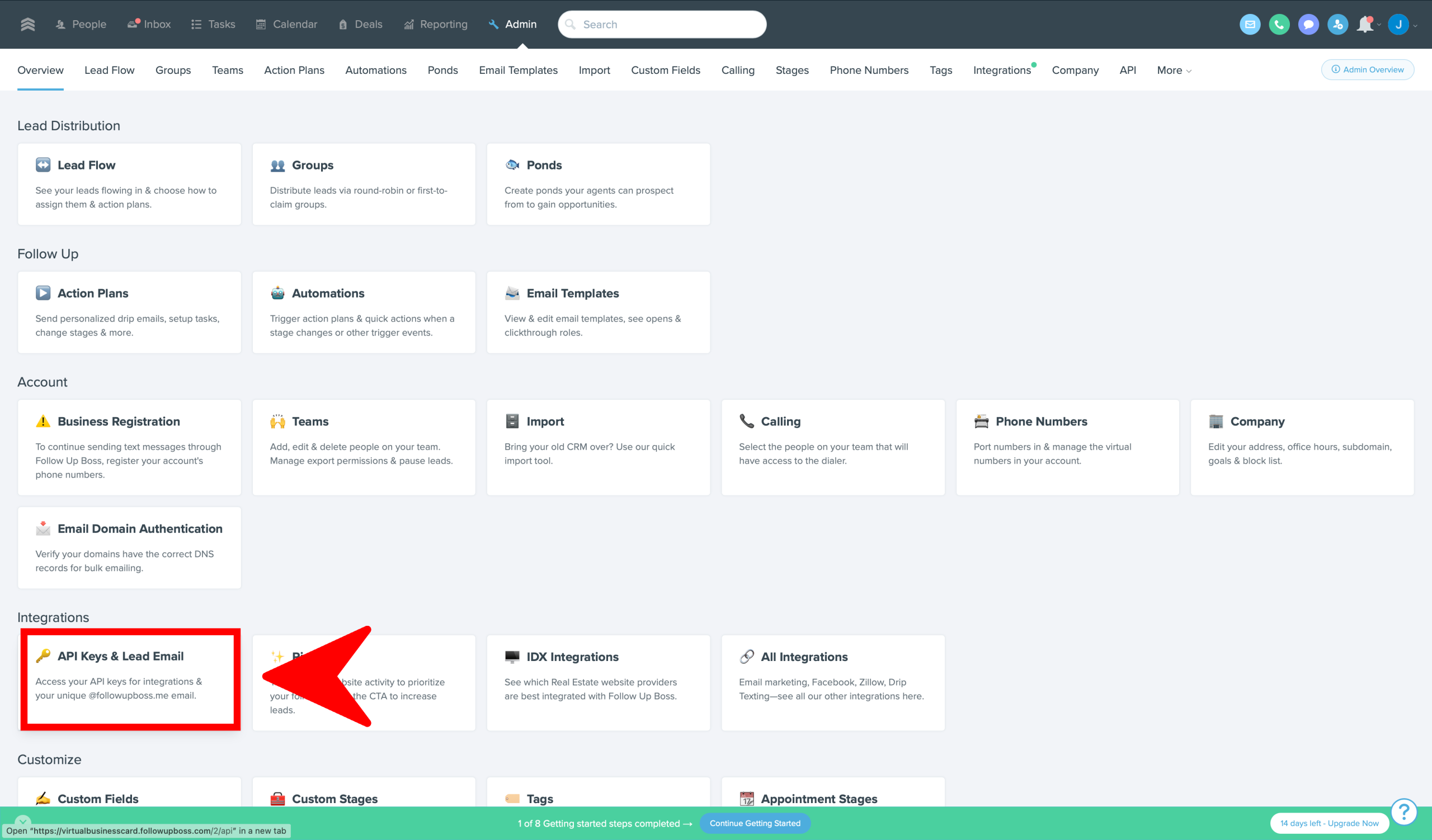Click the Follow Up Boss logo icon
Image resolution: width=1432 pixels, height=840 pixels.
(27, 25)
